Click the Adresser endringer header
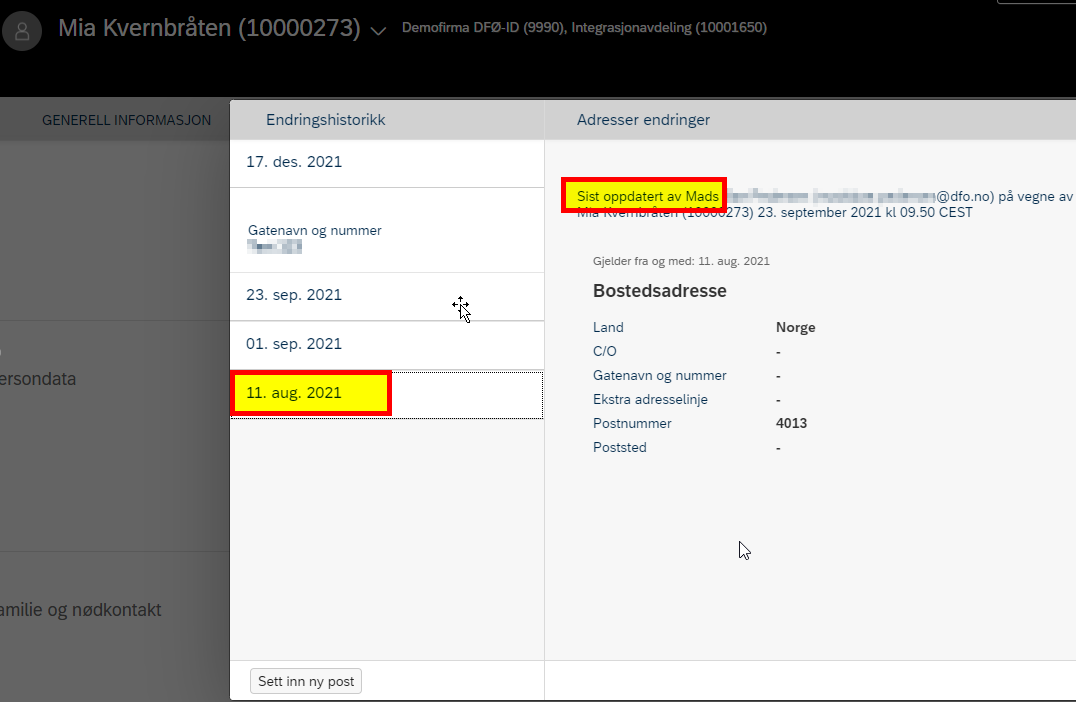 [643, 120]
